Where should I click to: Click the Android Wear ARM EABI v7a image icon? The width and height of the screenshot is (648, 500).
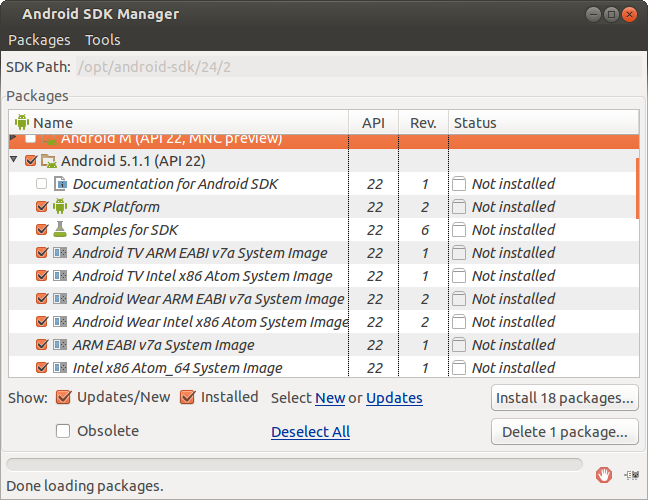click(x=60, y=298)
